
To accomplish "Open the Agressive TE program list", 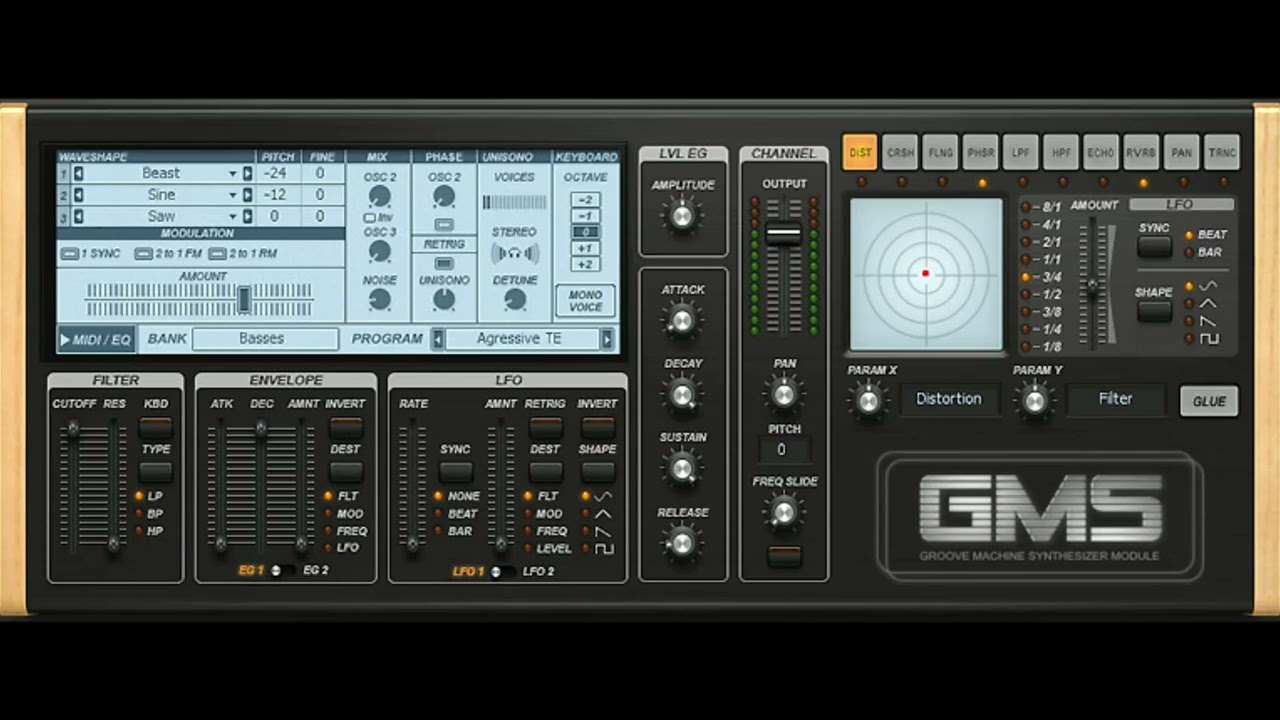I will coord(522,339).
